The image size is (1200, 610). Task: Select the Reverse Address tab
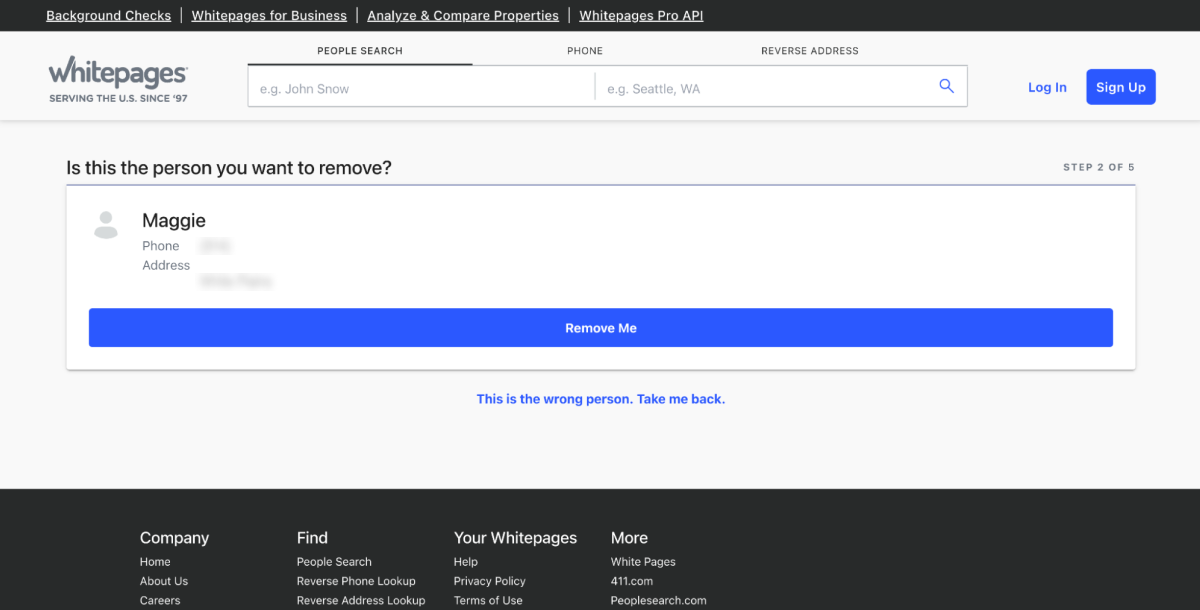tap(809, 51)
